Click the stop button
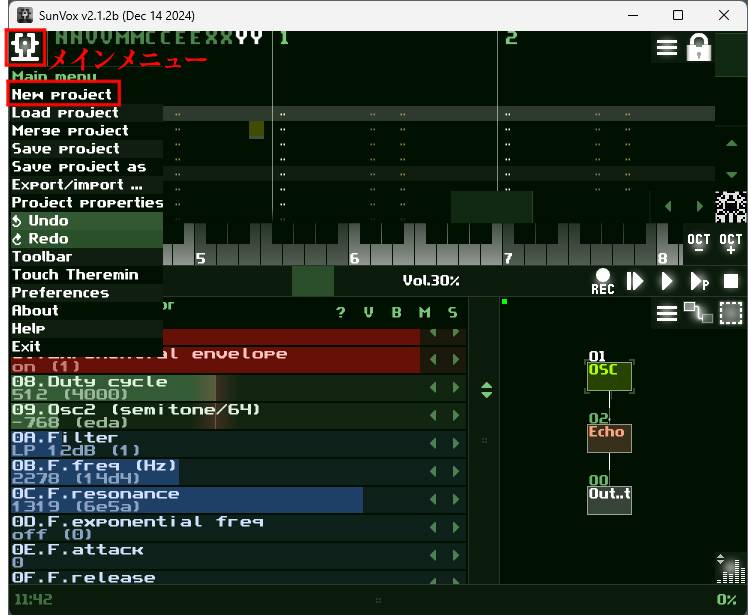This screenshot has width=748, height=615. coord(731,281)
